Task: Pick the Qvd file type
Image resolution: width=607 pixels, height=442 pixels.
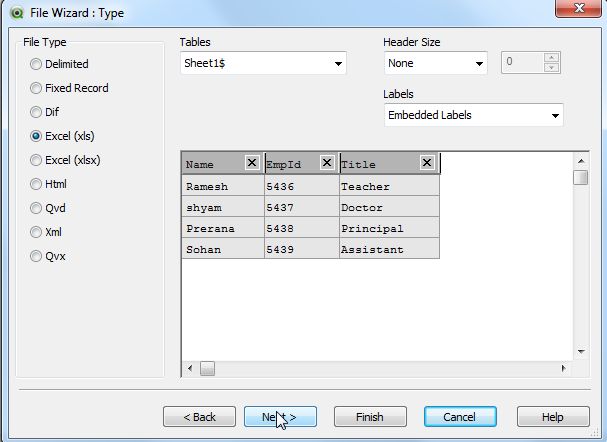Action: coord(36,208)
